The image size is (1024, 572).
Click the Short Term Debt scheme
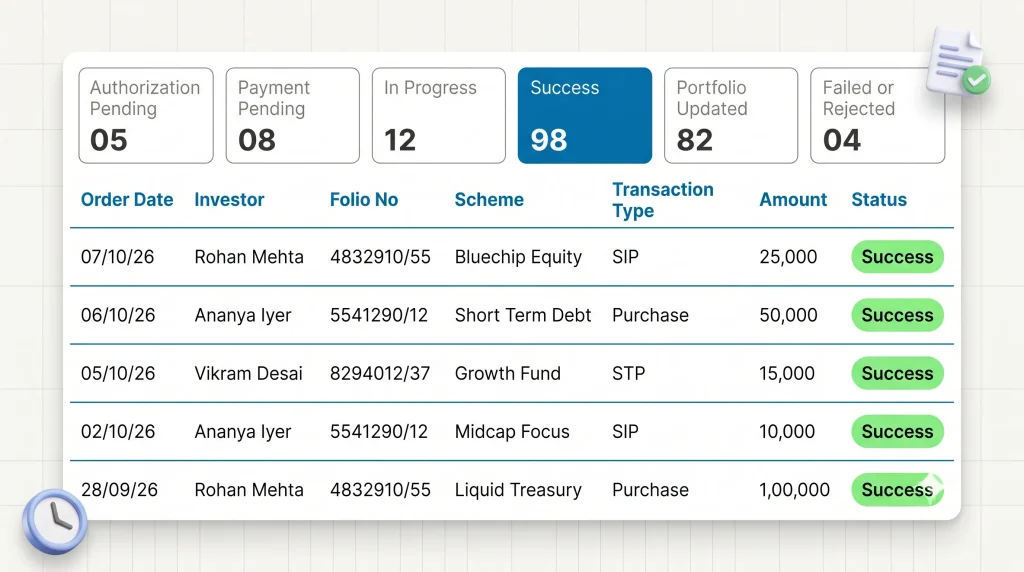(x=522, y=315)
